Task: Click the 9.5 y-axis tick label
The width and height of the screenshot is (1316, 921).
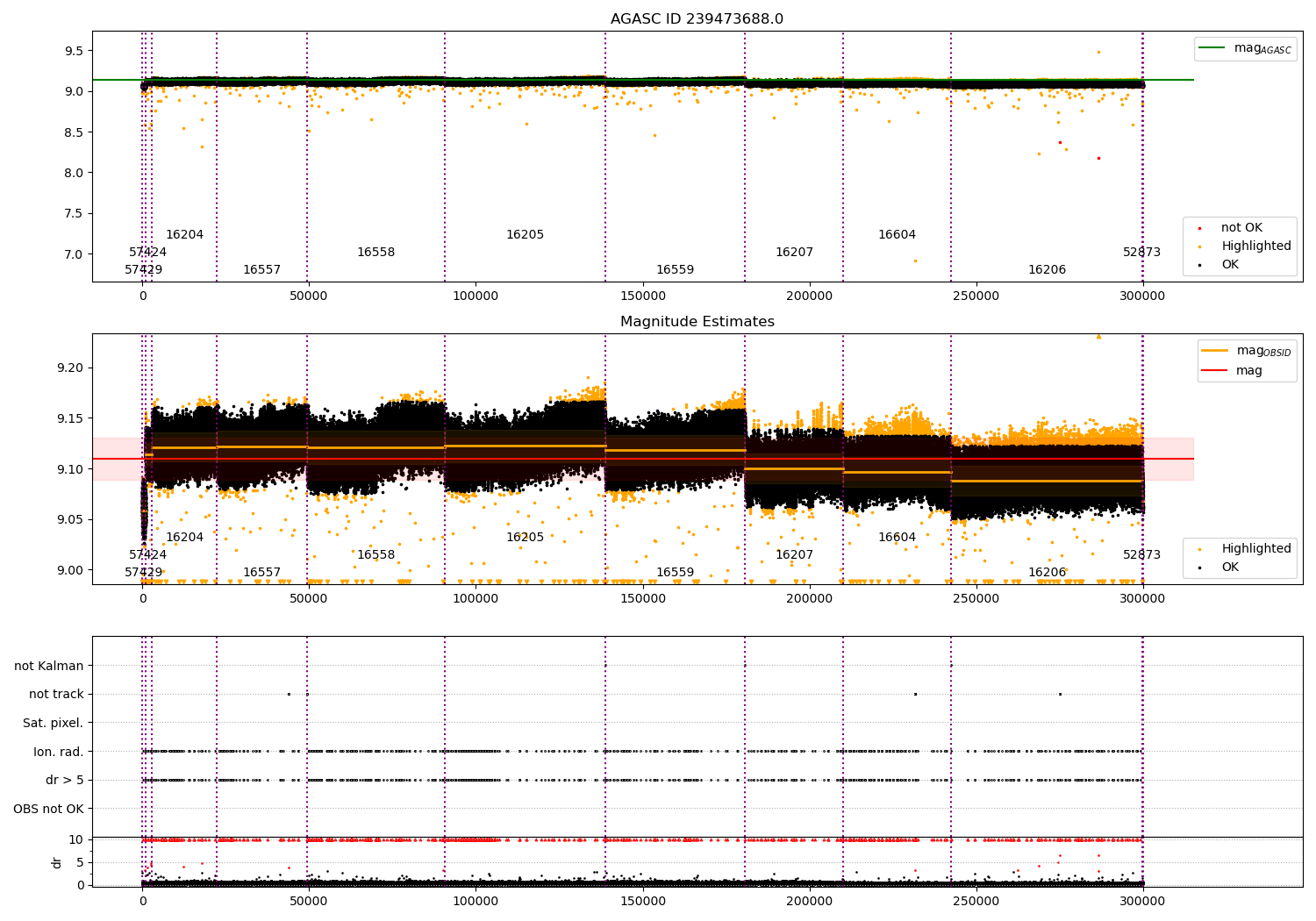Action: click(x=74, y=51)
